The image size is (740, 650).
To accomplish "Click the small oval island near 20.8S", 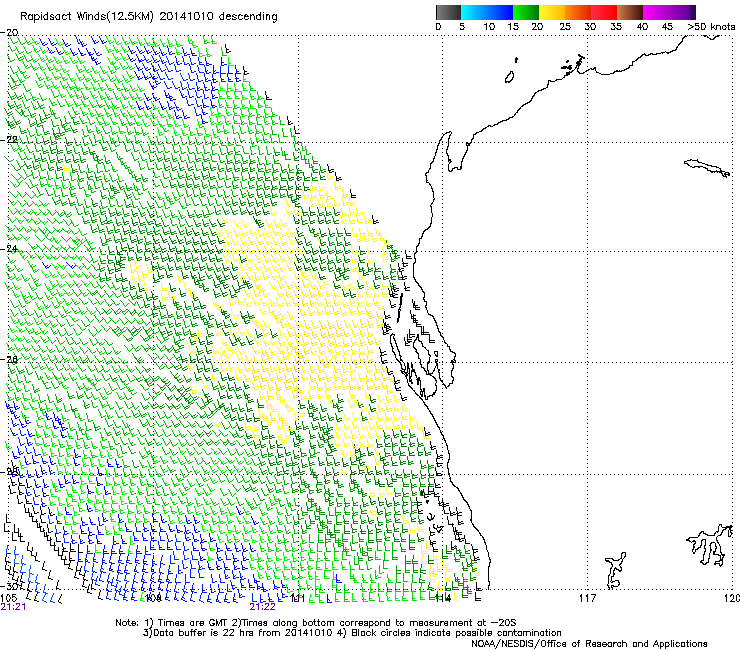I will click(x=510, y=77).
